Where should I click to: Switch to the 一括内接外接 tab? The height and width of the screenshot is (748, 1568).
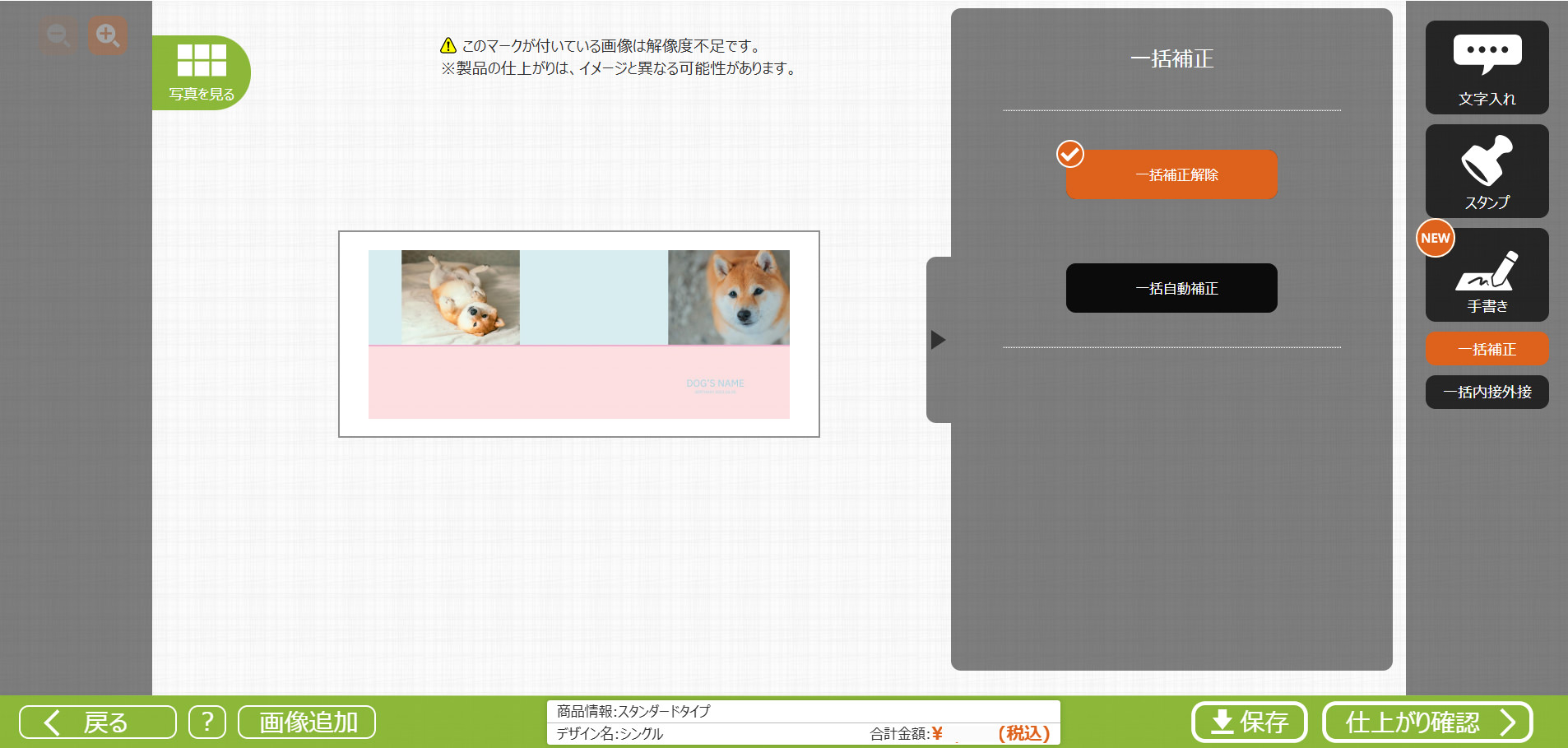[1487, 392]
